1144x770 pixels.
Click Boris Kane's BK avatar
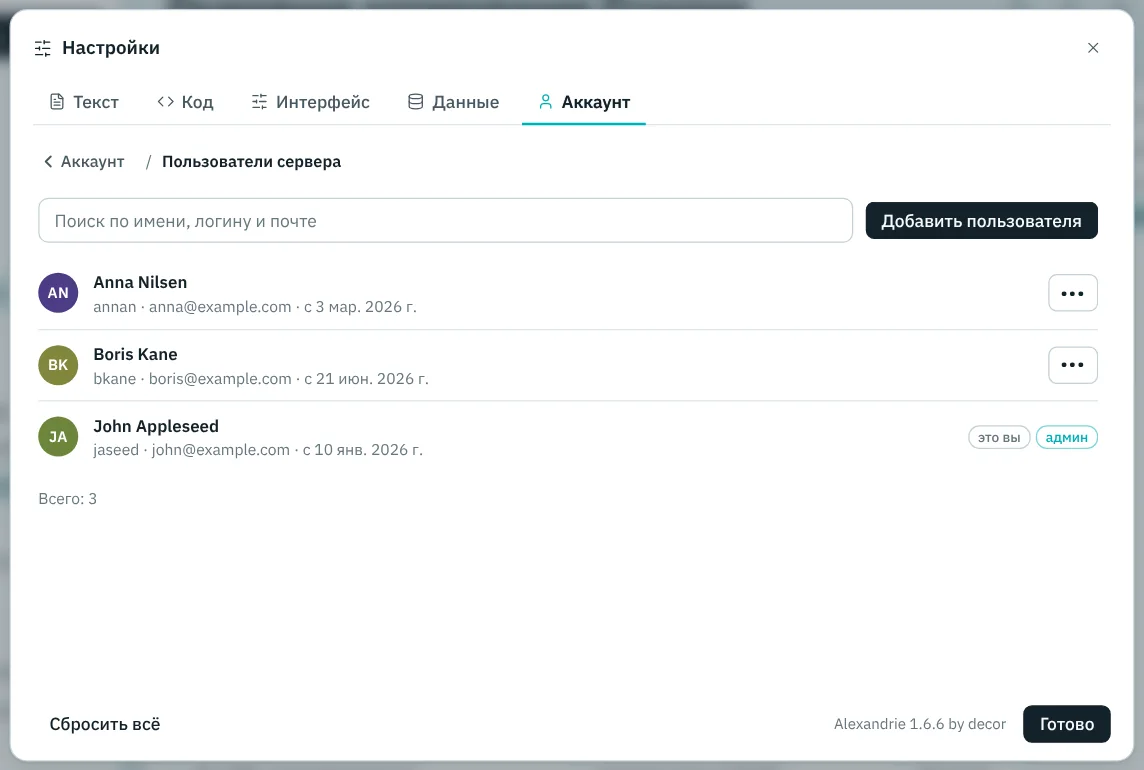point(58,365)
